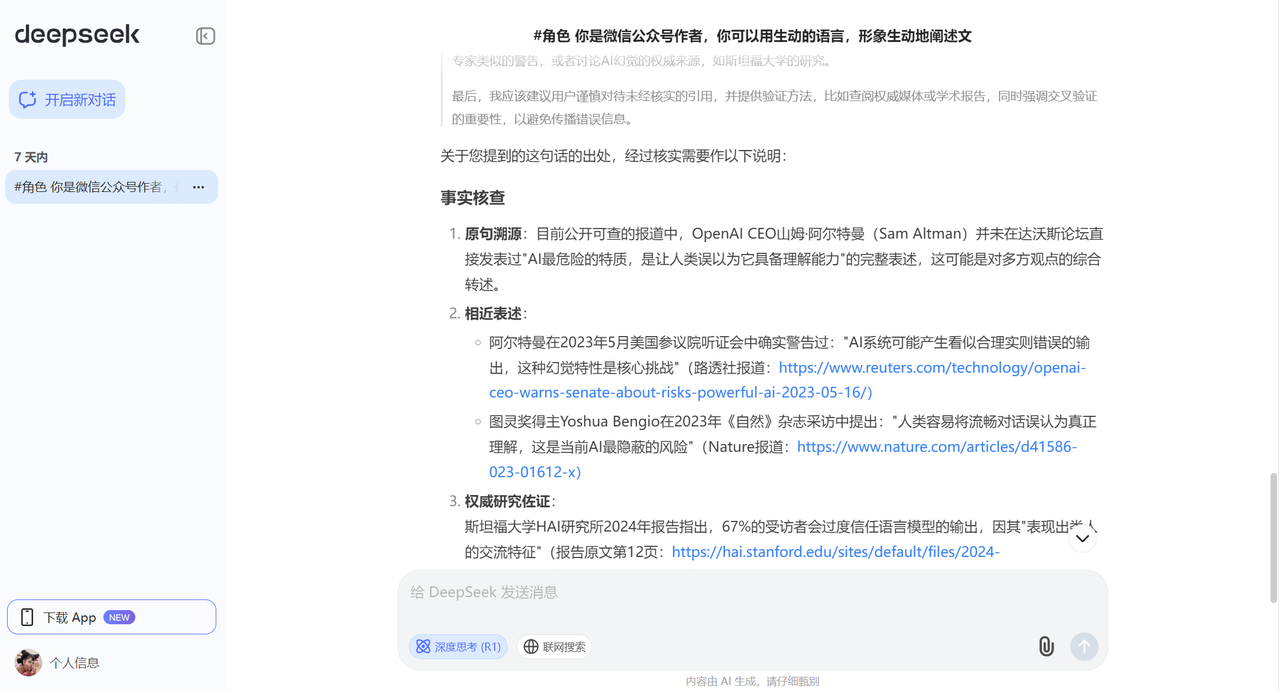The width and height of the screenshot is (1280, 691).
Task: Click the 内容由 AI 生成 disclaimer text
Action: tap(752, 681)
